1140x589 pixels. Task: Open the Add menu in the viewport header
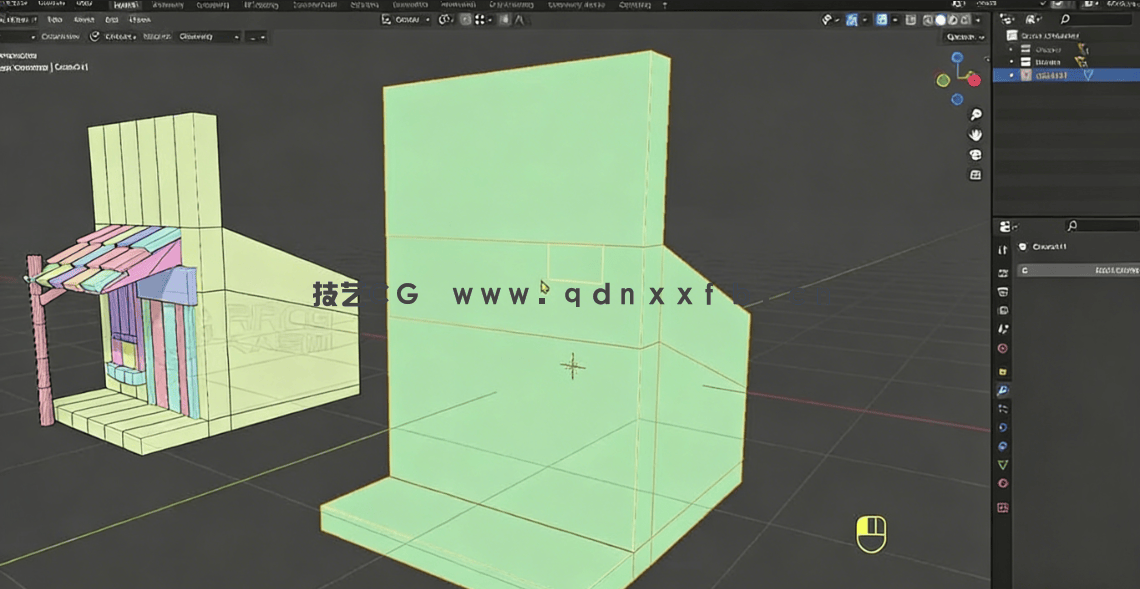[155, 38]
